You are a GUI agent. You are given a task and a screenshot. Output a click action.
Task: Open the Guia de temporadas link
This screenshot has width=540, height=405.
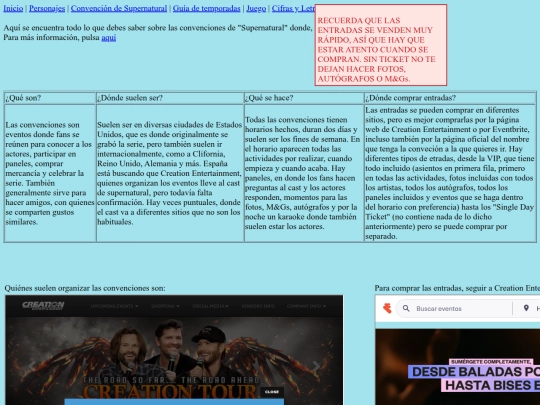click(207, 8)
